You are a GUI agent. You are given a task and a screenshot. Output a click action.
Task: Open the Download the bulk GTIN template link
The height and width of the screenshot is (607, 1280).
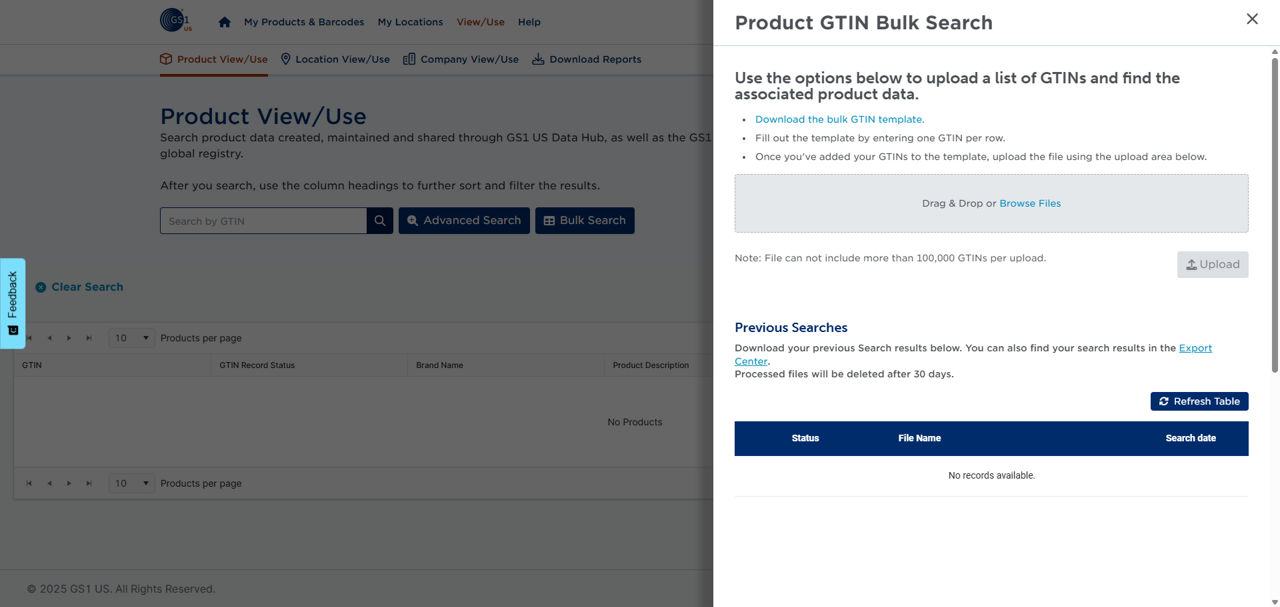click(x=839, y=119)
